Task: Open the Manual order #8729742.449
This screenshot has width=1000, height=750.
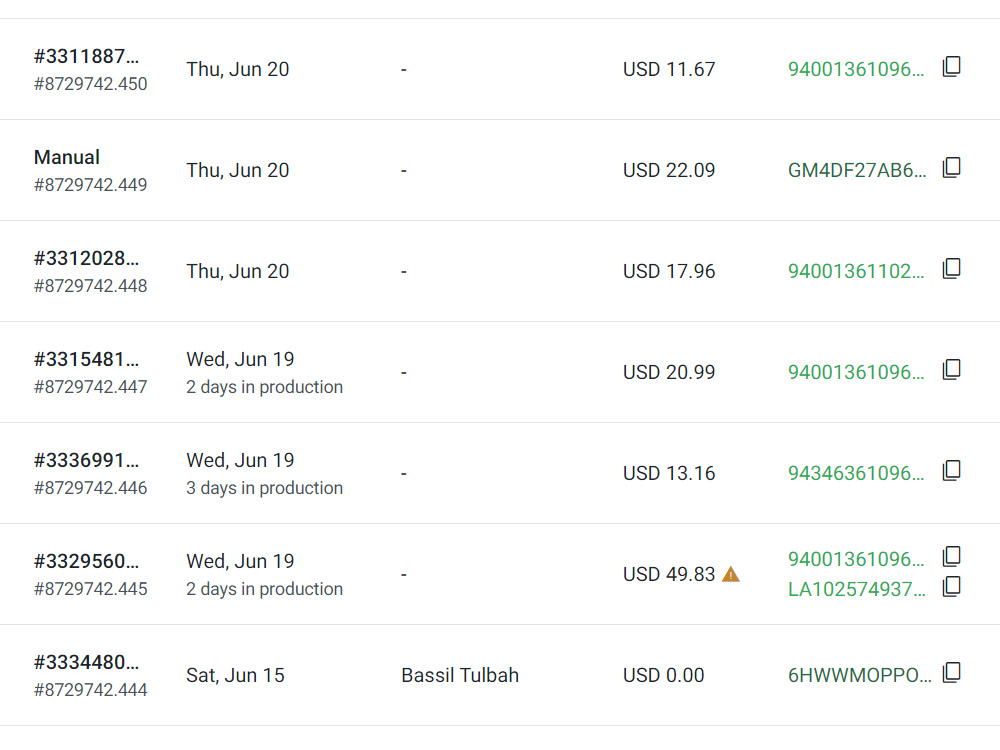Action: pyautogui.click(x=67, y=157)
